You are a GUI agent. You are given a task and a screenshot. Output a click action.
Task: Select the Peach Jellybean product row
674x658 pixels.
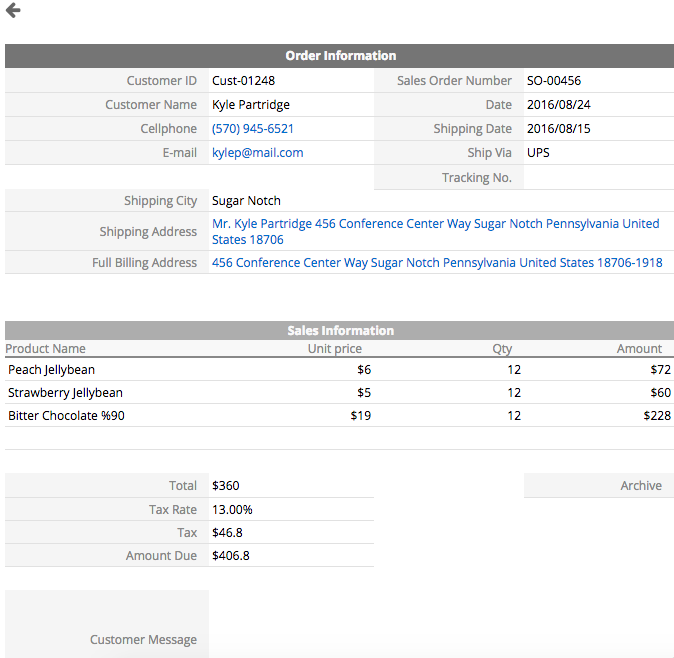[340, 369]
